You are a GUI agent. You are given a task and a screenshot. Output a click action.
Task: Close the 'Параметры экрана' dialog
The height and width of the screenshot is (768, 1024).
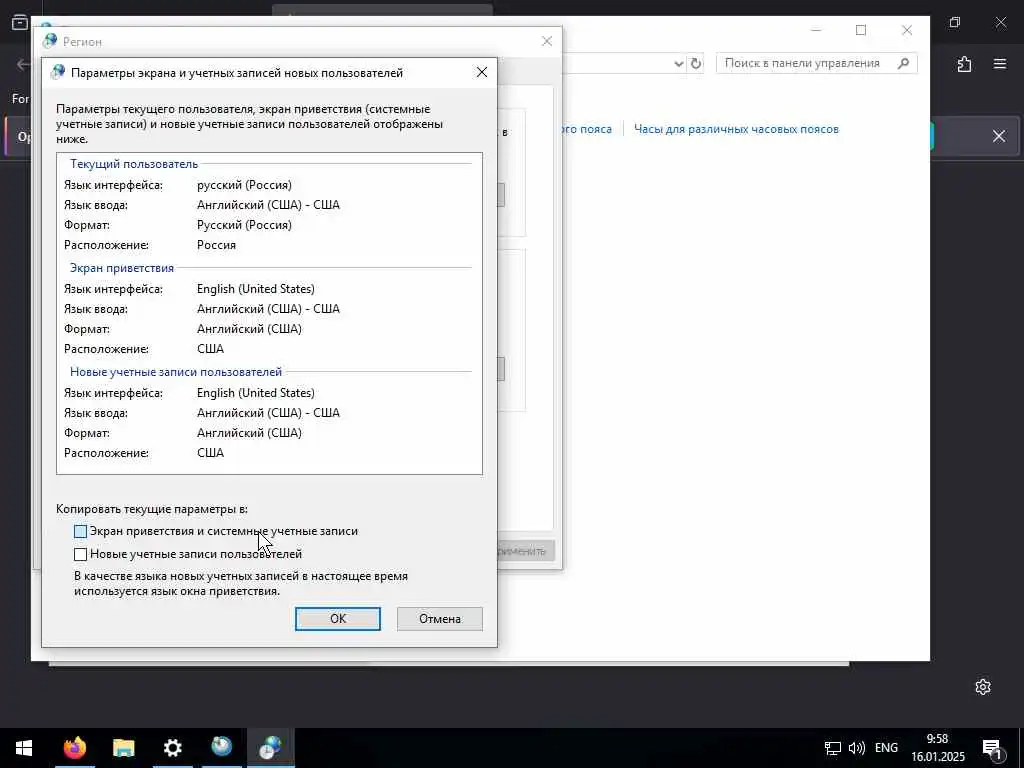482,72
